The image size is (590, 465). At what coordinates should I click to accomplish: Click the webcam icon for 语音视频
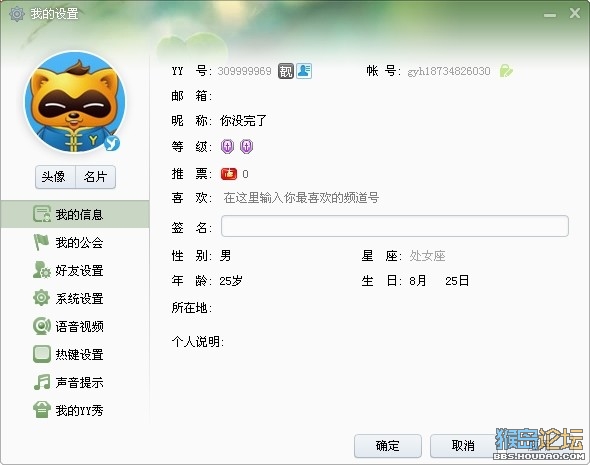(x=41, y=326)
